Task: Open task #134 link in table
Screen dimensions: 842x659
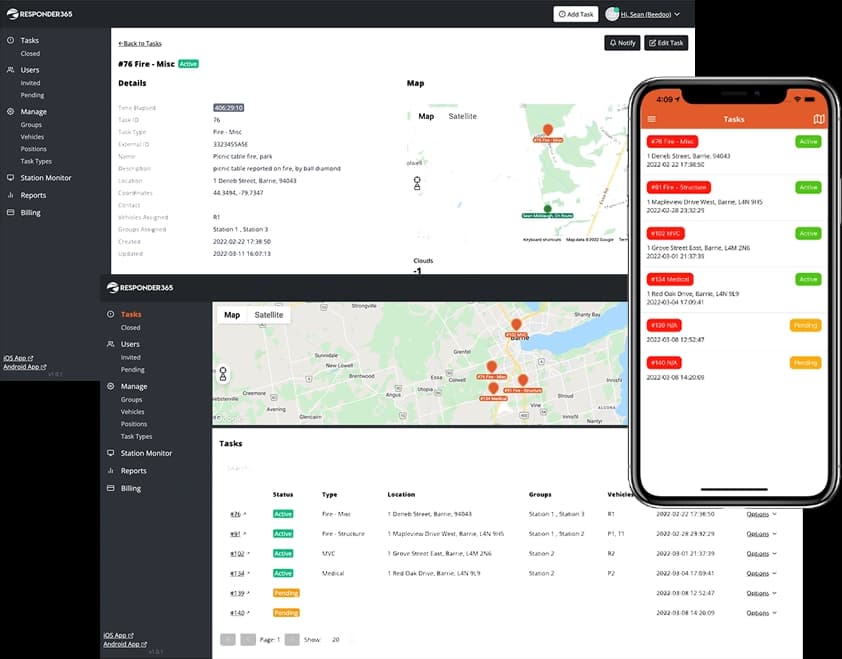Action: click(x=237, y=574)
